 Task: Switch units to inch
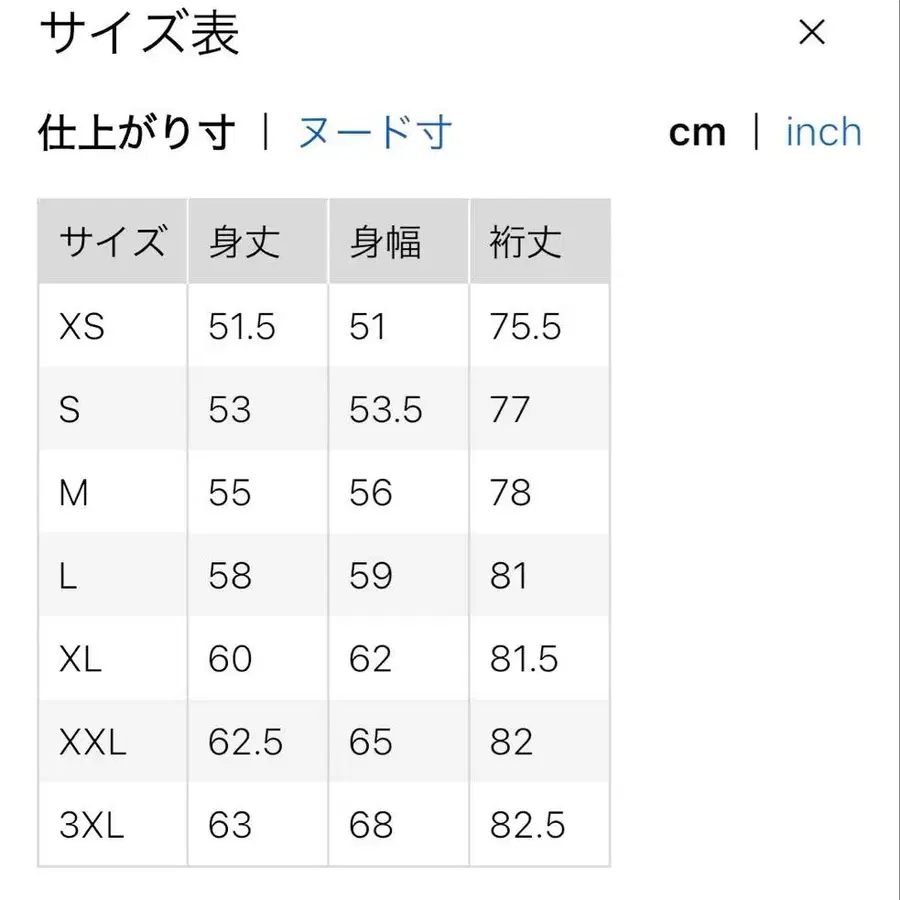[x=823, y=131]
